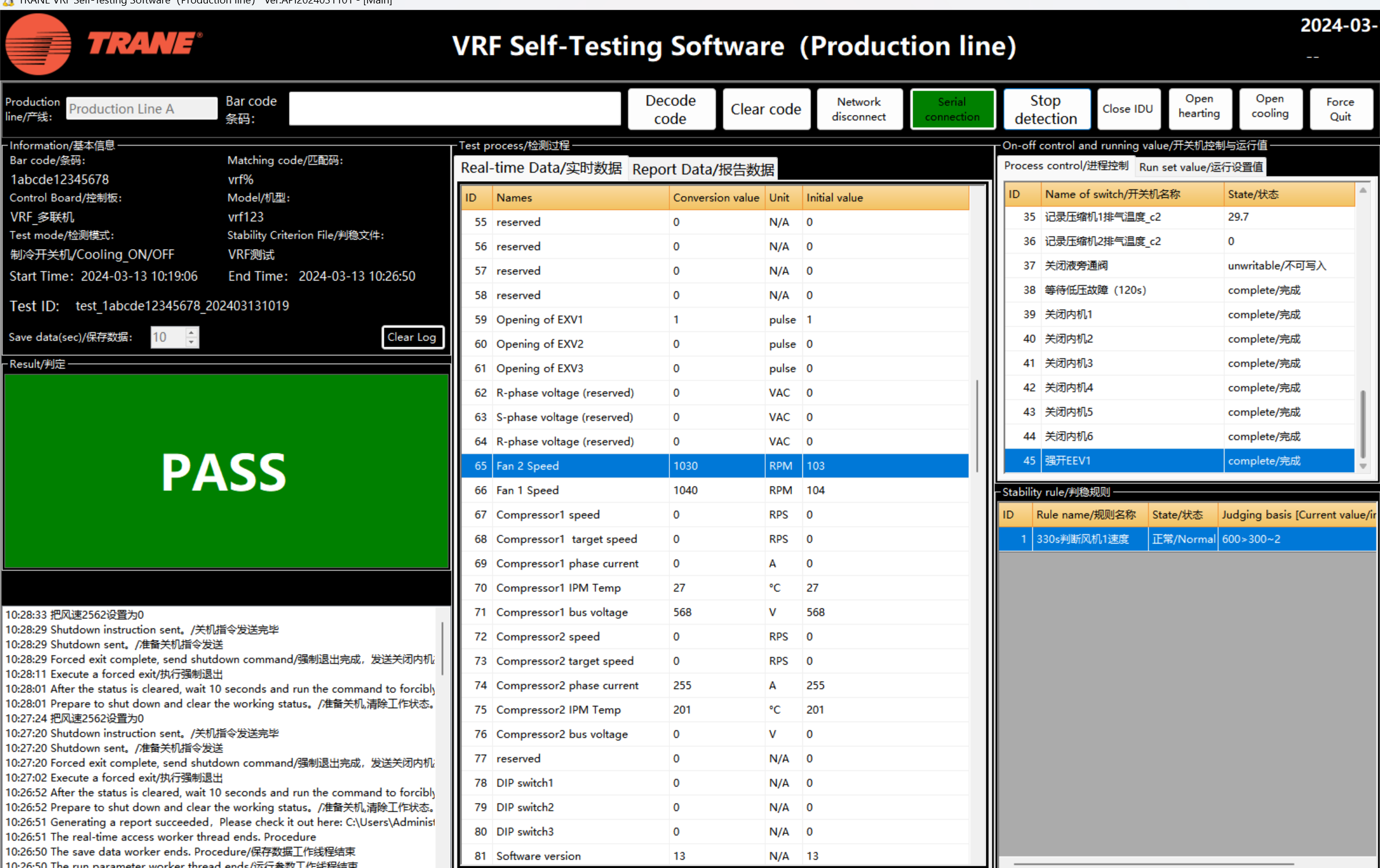Select the Compressor2 IPM Temp row
The width and height of the screenshot is (1380, 868).
click(715, 709)
